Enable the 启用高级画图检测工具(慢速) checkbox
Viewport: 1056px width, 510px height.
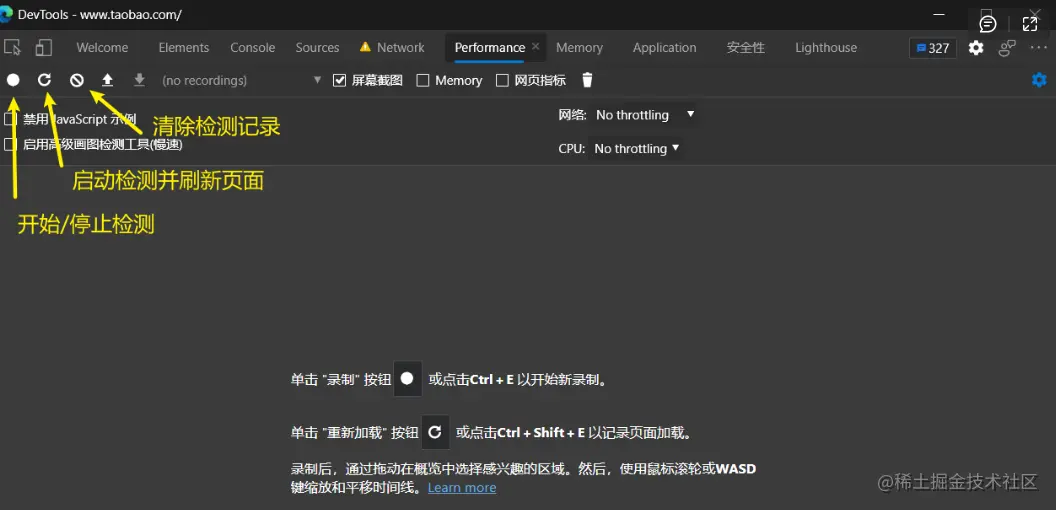tap(10, 144)
